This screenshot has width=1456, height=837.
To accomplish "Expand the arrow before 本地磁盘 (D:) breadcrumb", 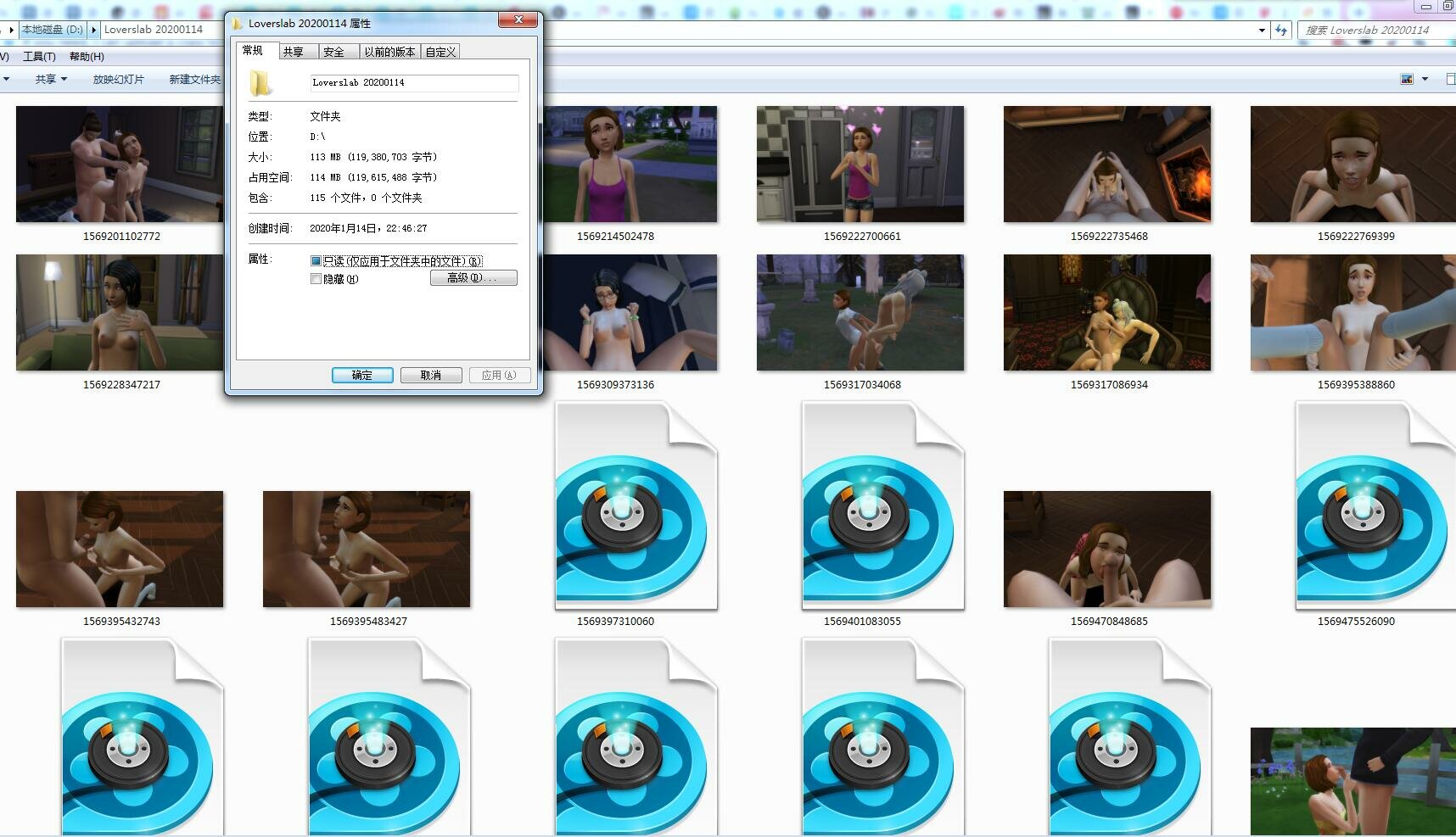I will [11, 30].
